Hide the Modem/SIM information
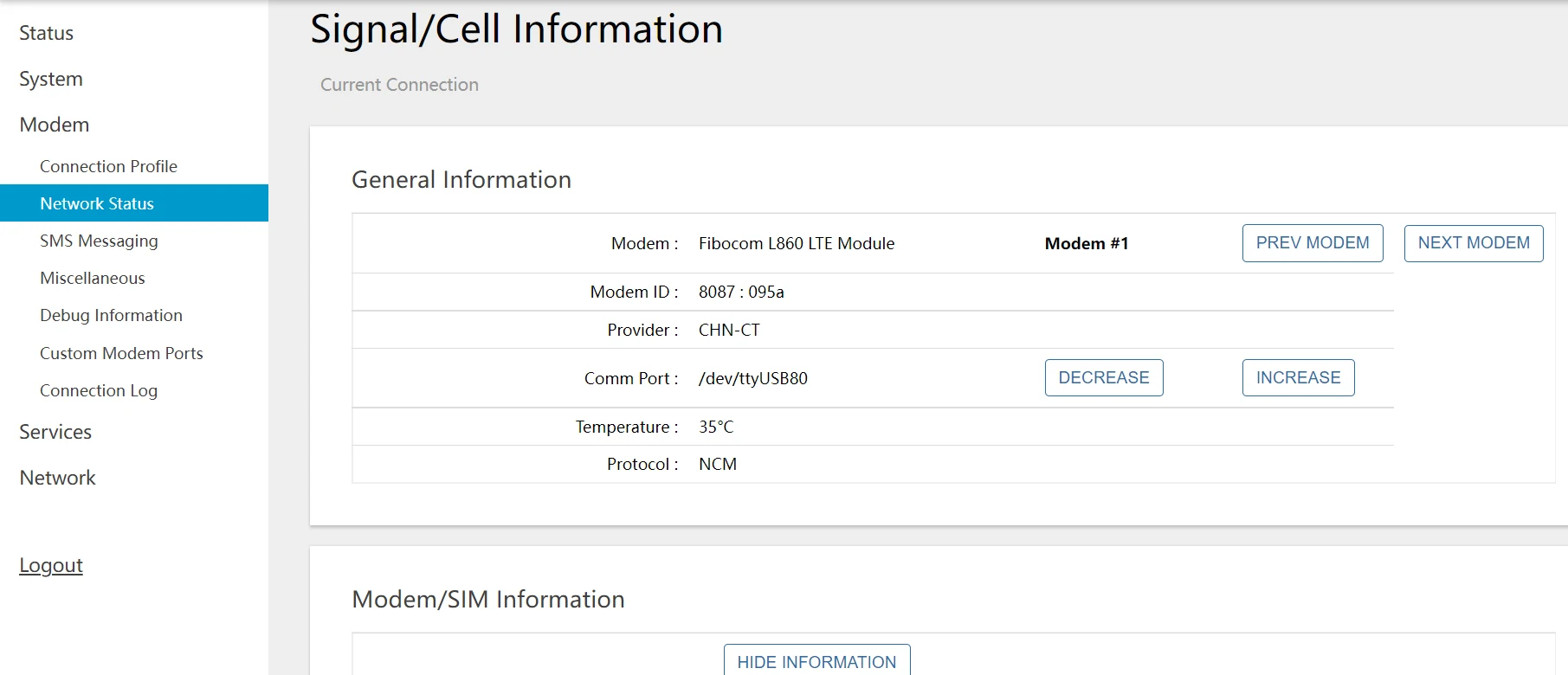This screenshot has width=1568, height=675. (816, 661)
